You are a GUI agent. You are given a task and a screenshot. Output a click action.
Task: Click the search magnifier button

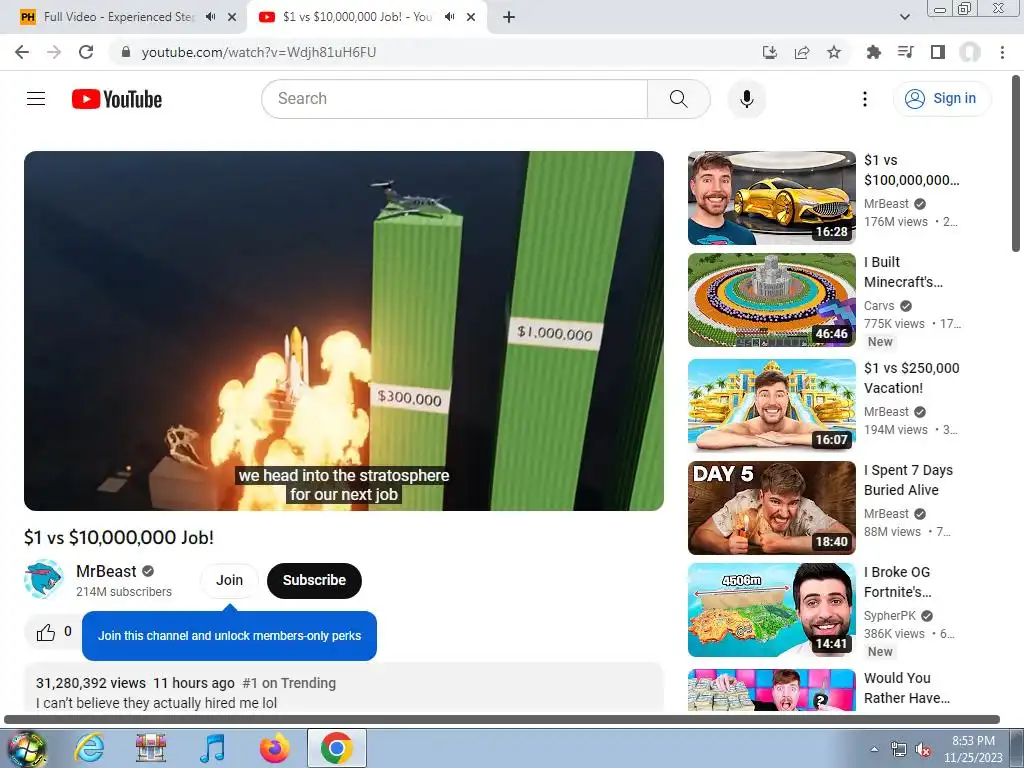click(x=679, y=99)
